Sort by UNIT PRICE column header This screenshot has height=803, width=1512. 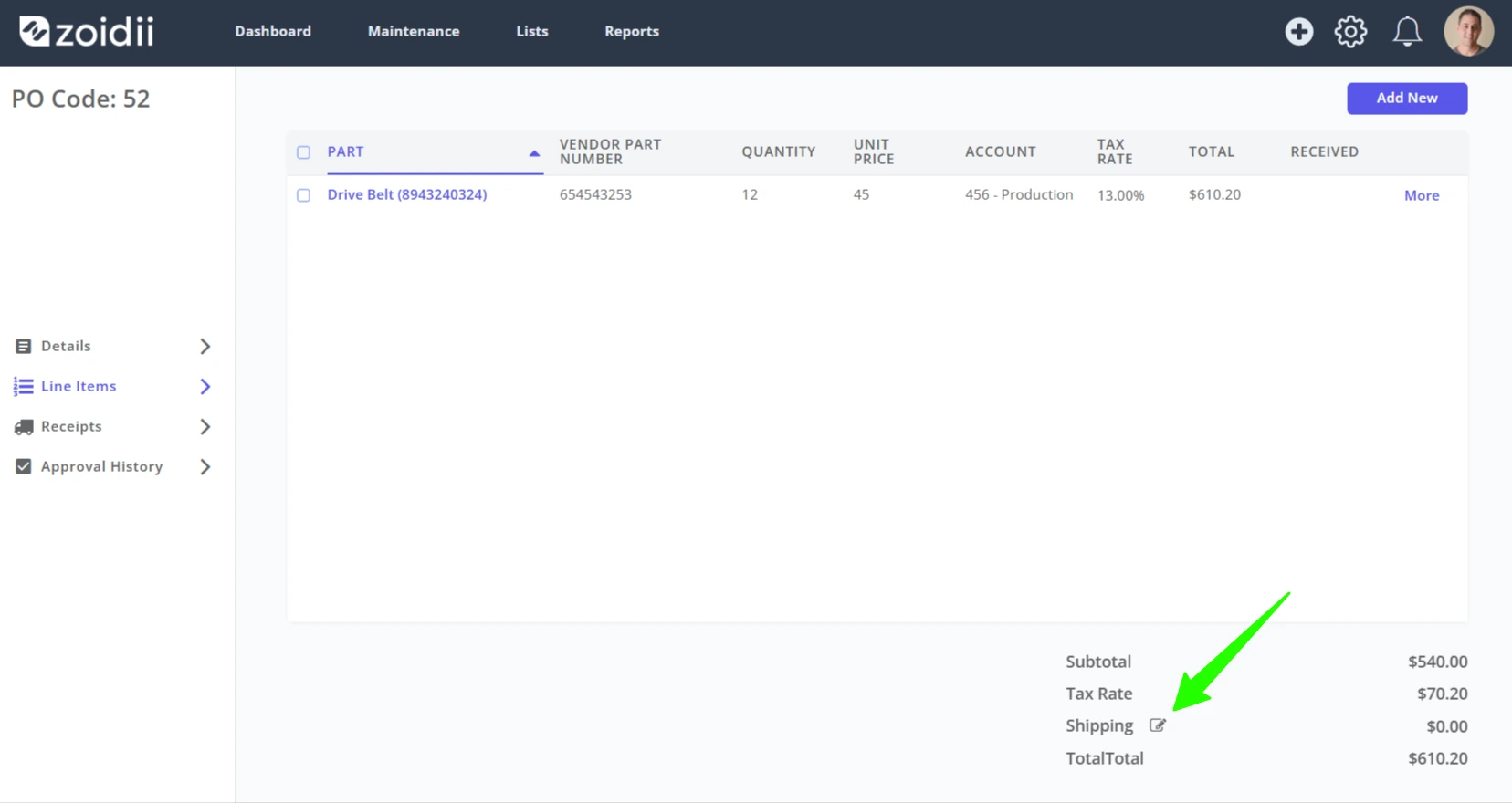[874, 151]
